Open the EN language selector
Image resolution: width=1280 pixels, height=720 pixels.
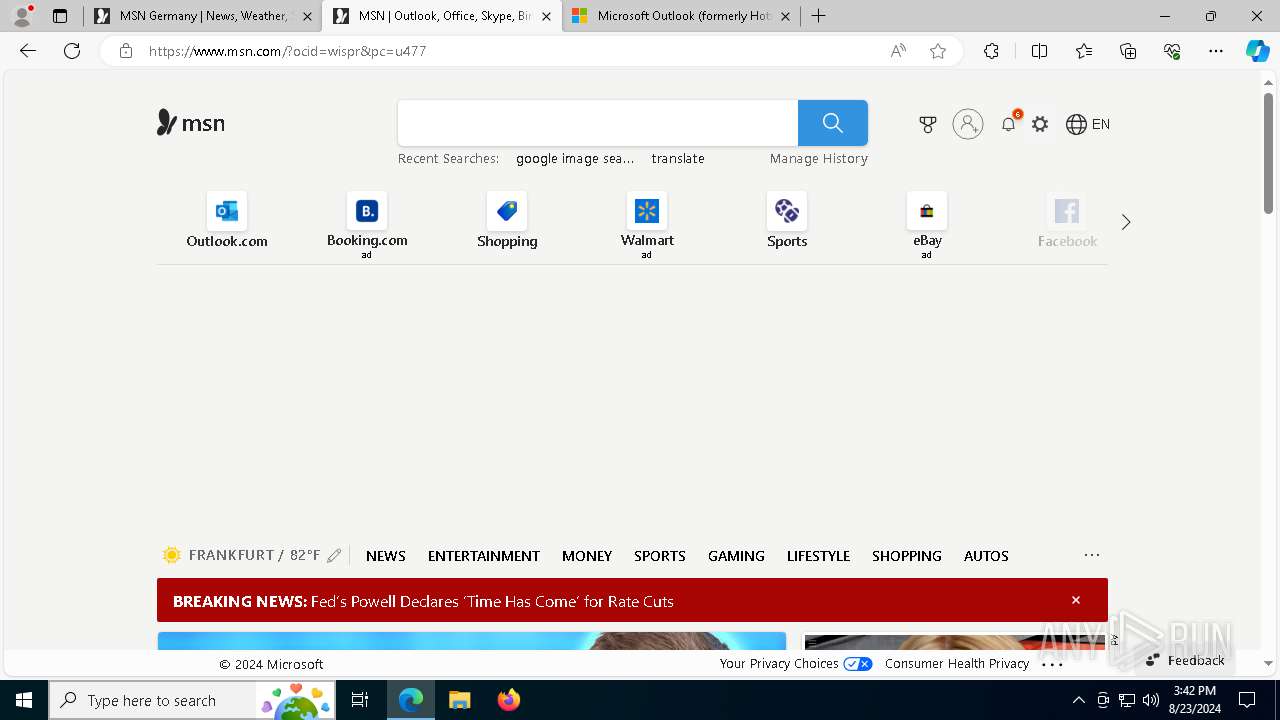click(x=1088, y=124)
